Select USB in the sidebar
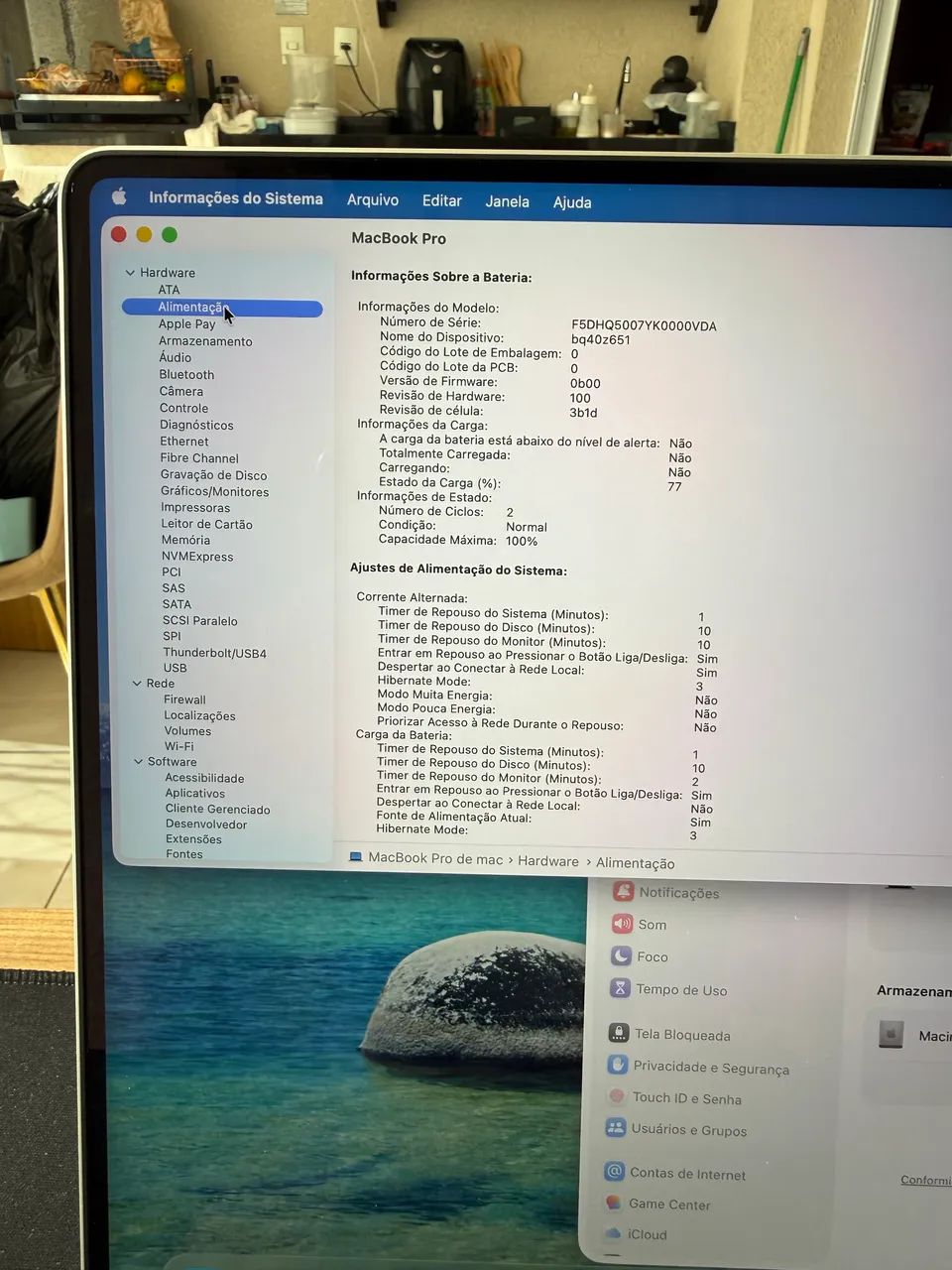The image size is (952, 1270). point(175,668)
